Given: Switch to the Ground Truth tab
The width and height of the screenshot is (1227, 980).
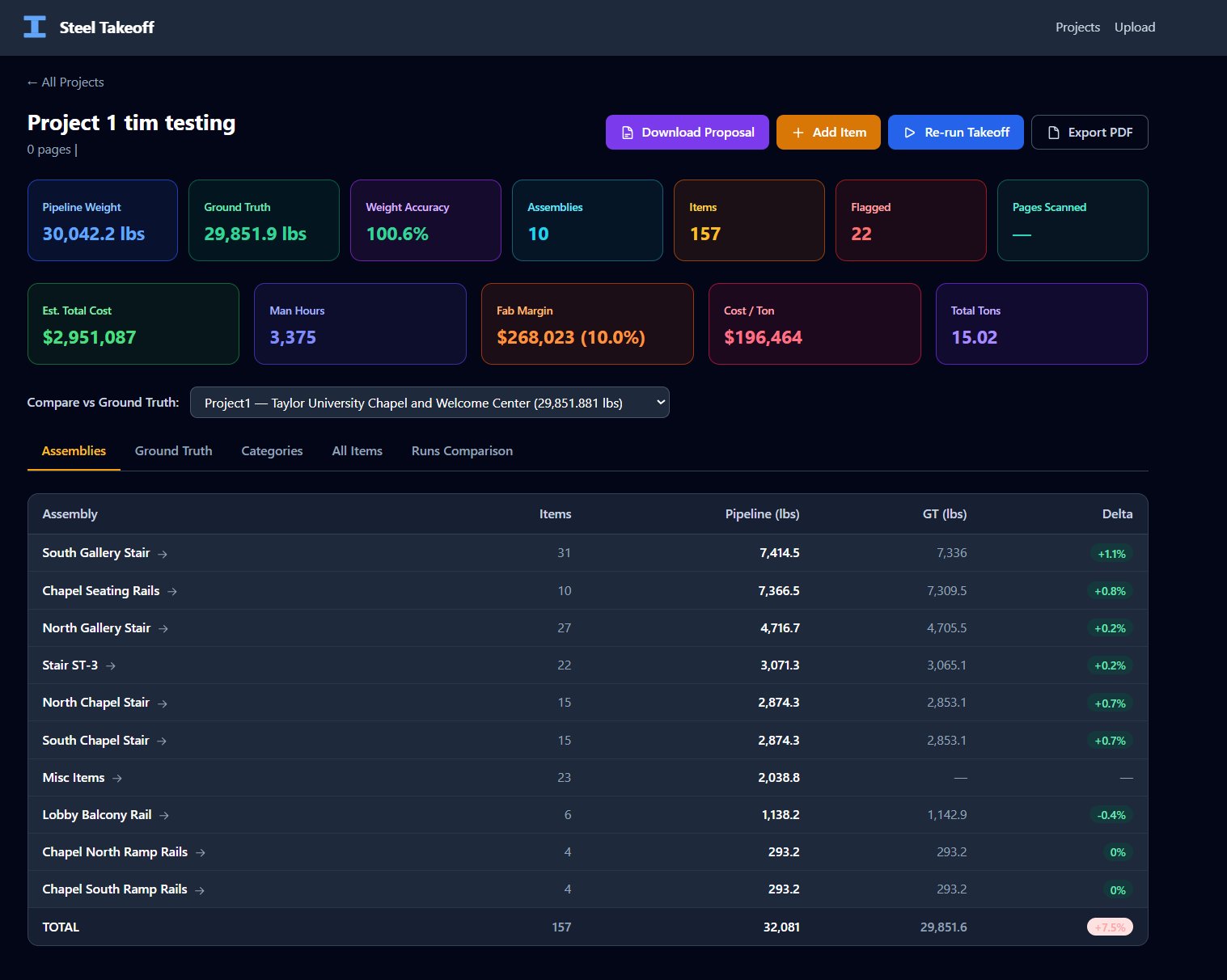Looking at the screenshot, I should (173, 451).
